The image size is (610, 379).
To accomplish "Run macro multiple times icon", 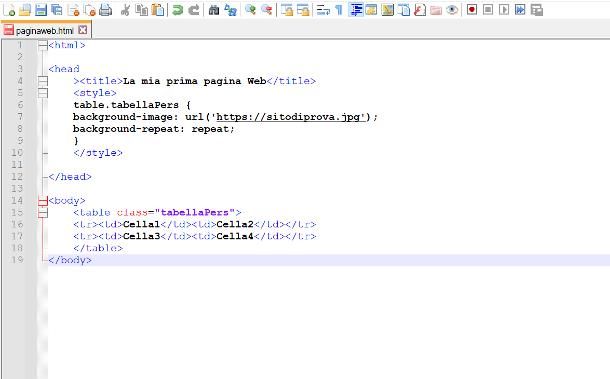I will point(520,10).
